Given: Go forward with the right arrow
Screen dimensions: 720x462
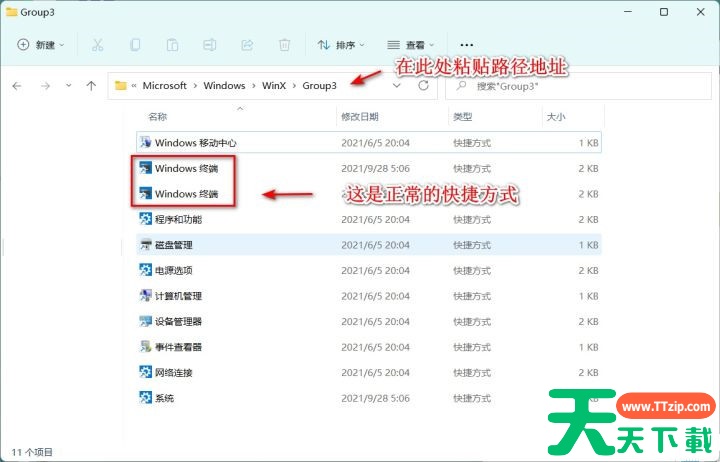Looking at the screenshot, I should tap(45, 86).
